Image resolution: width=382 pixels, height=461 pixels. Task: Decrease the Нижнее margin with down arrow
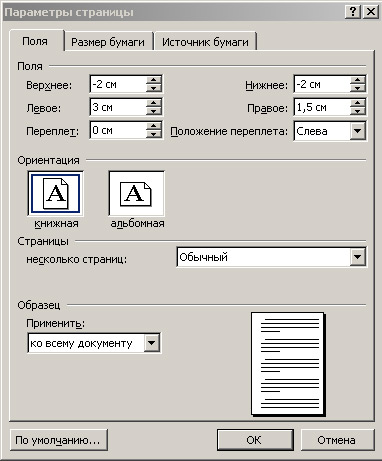point(358,88)
